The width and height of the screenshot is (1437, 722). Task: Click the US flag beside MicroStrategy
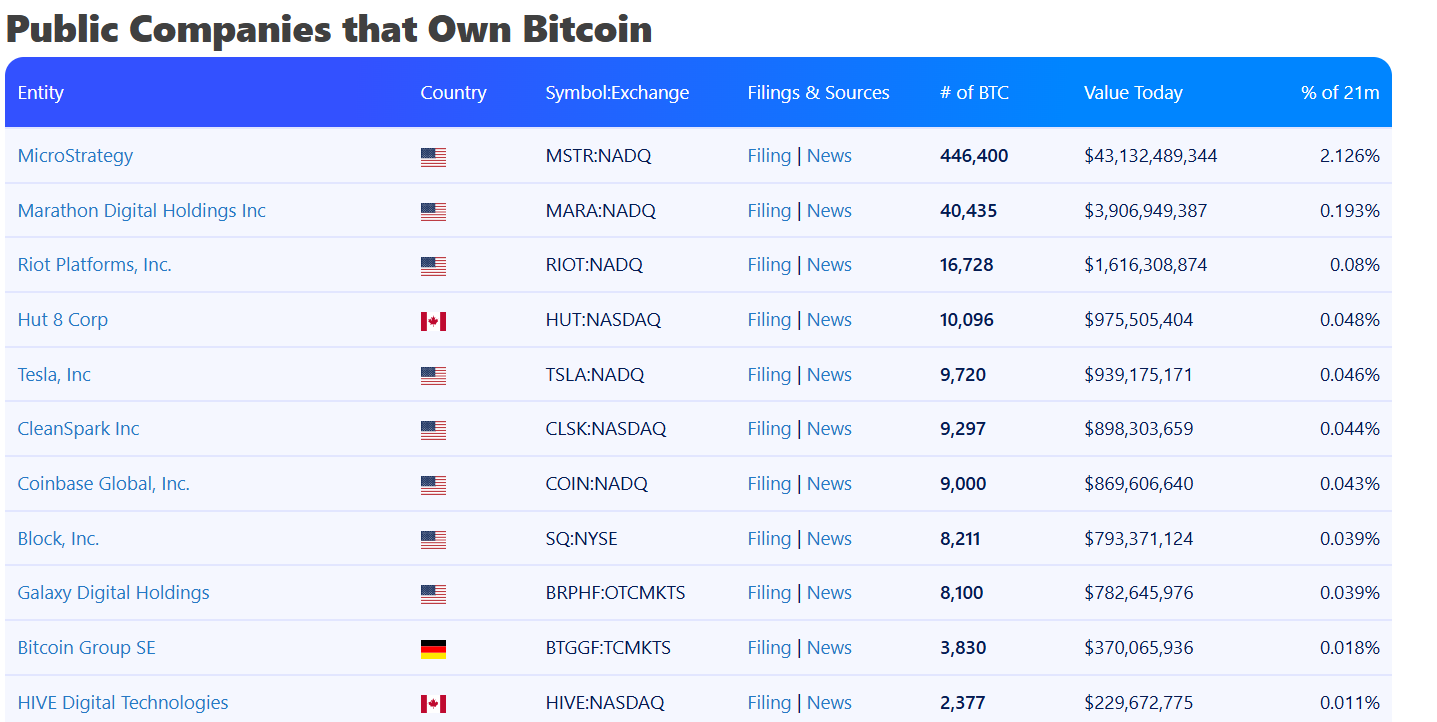[433, 156]
